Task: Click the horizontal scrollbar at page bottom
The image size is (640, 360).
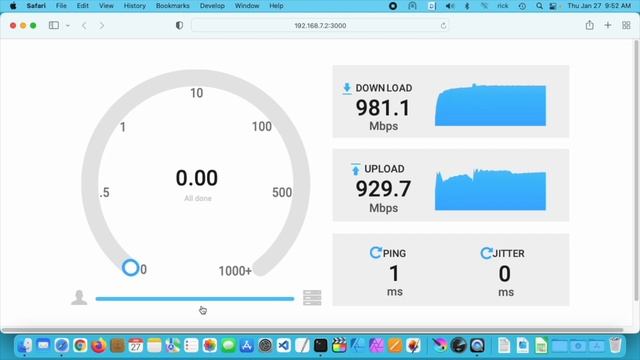Action: tap(312, 330)
